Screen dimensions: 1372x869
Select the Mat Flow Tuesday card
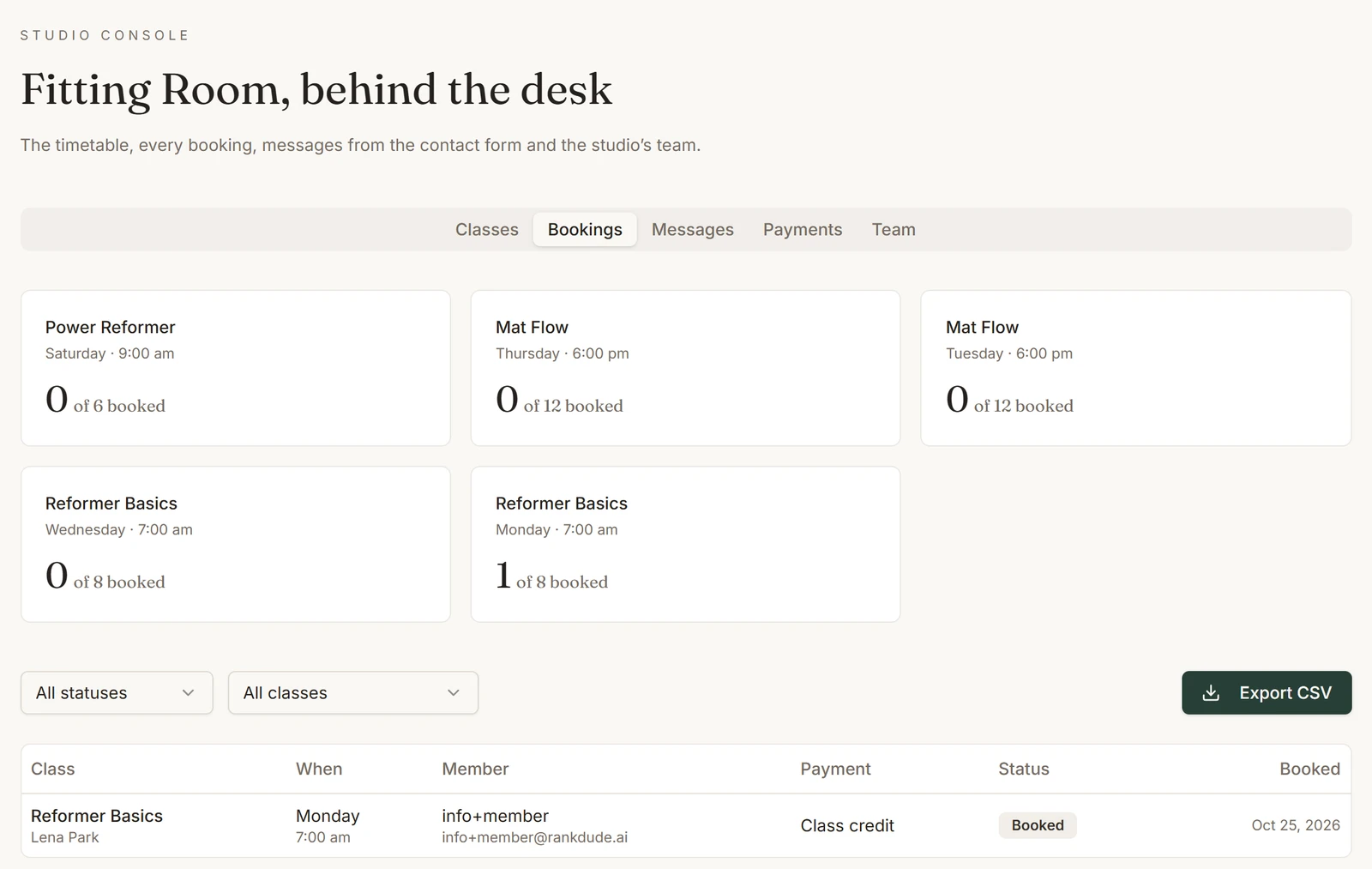pos(1136,368)
